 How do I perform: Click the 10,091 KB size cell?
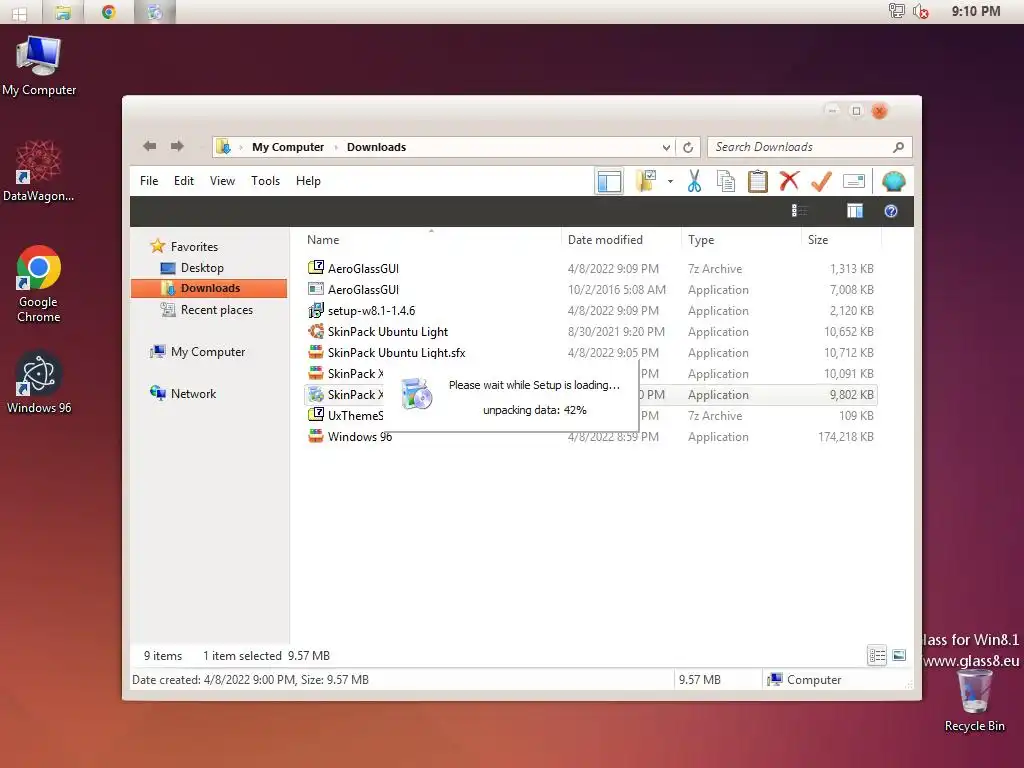tap(848, 374)
